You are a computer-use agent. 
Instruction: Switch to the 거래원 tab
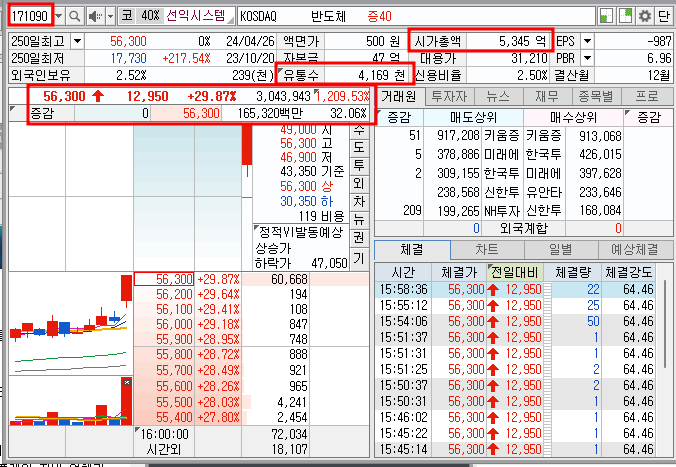(399, 97)
